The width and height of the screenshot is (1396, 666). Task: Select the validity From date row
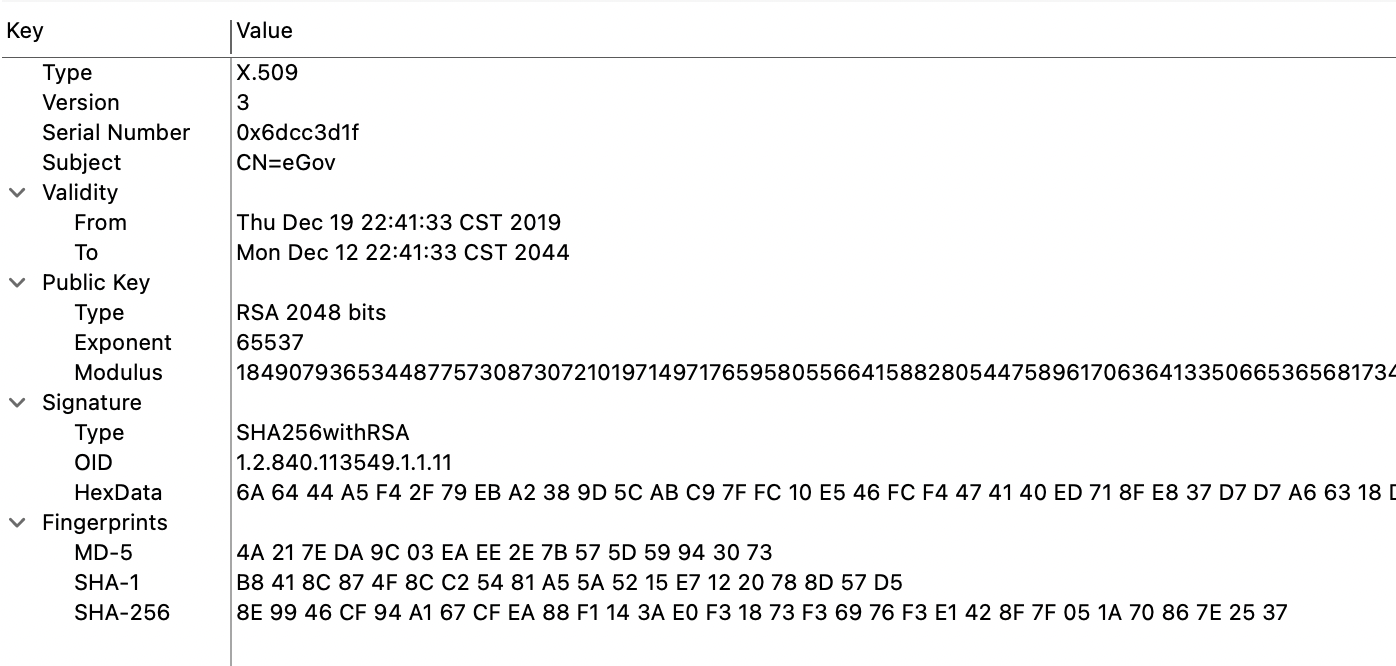pos(398,223)
